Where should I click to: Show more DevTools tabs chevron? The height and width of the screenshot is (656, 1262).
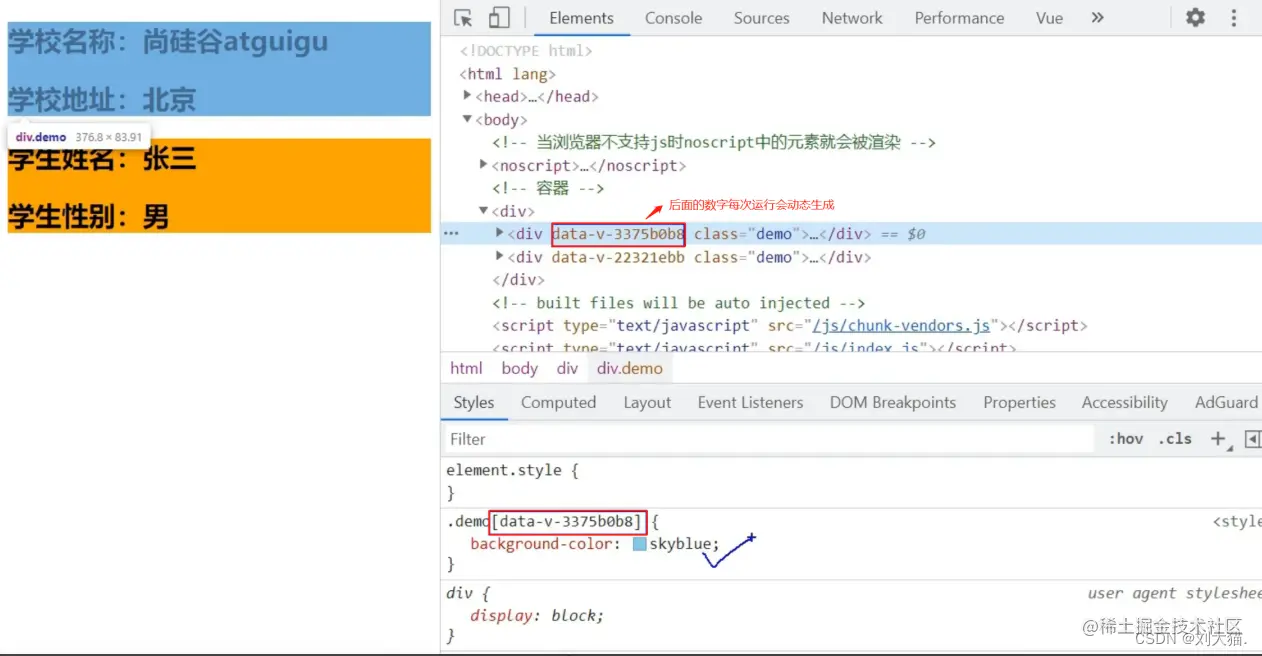click(1097, 18)
